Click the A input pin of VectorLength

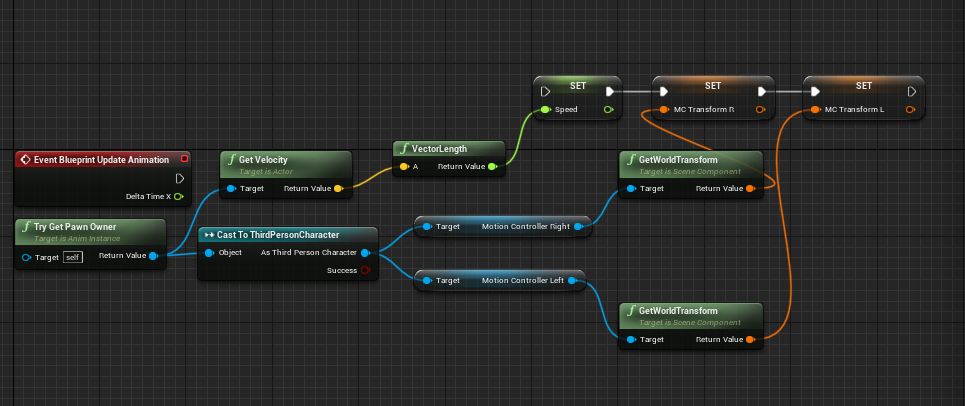coord(404,167)
